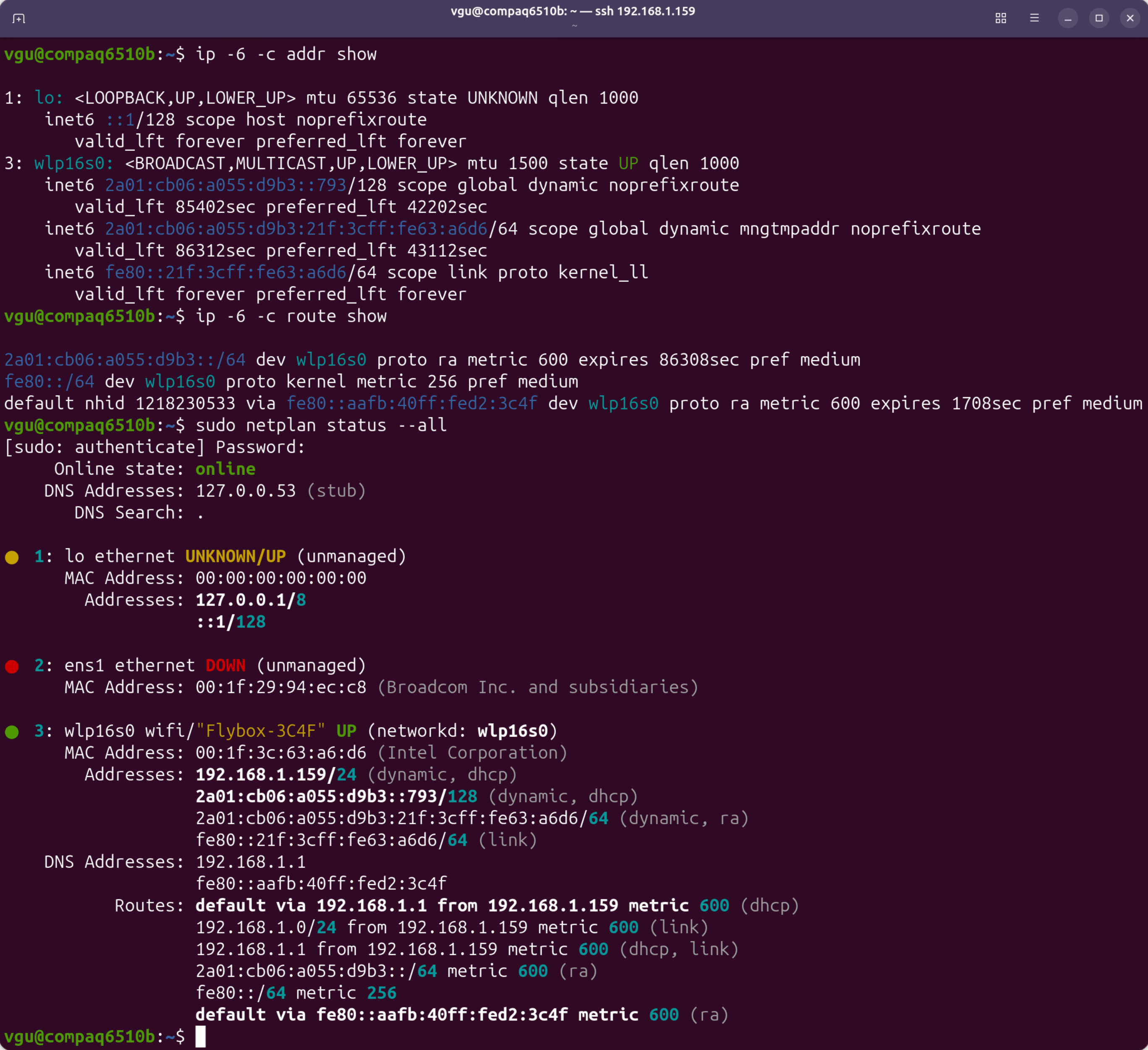The image size is (1148, 1050).
Task: Close the ssh terminal window
Action: tap(1130, 18)
